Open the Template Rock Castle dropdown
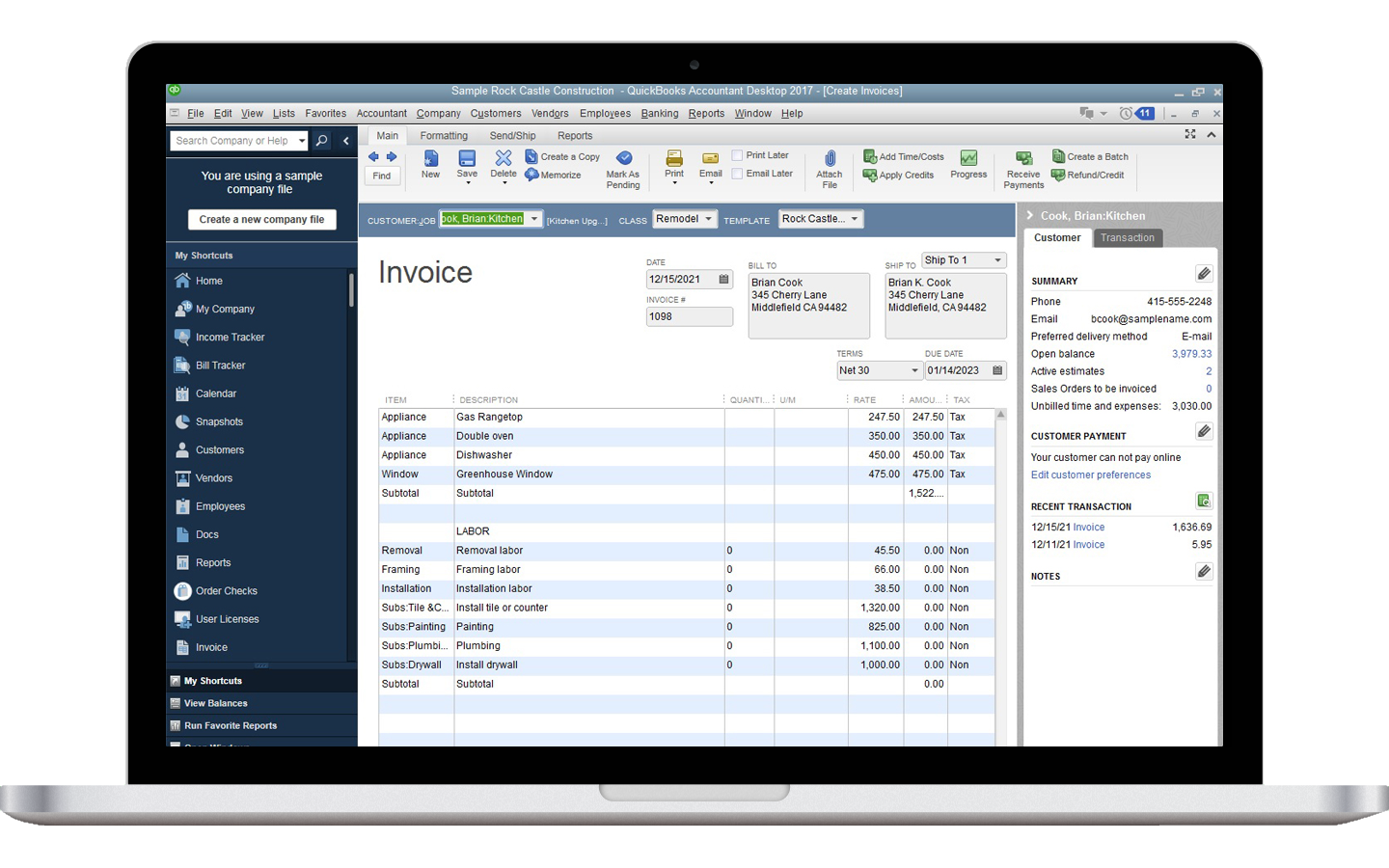1389x868 pixels. [x=855, y=219]
